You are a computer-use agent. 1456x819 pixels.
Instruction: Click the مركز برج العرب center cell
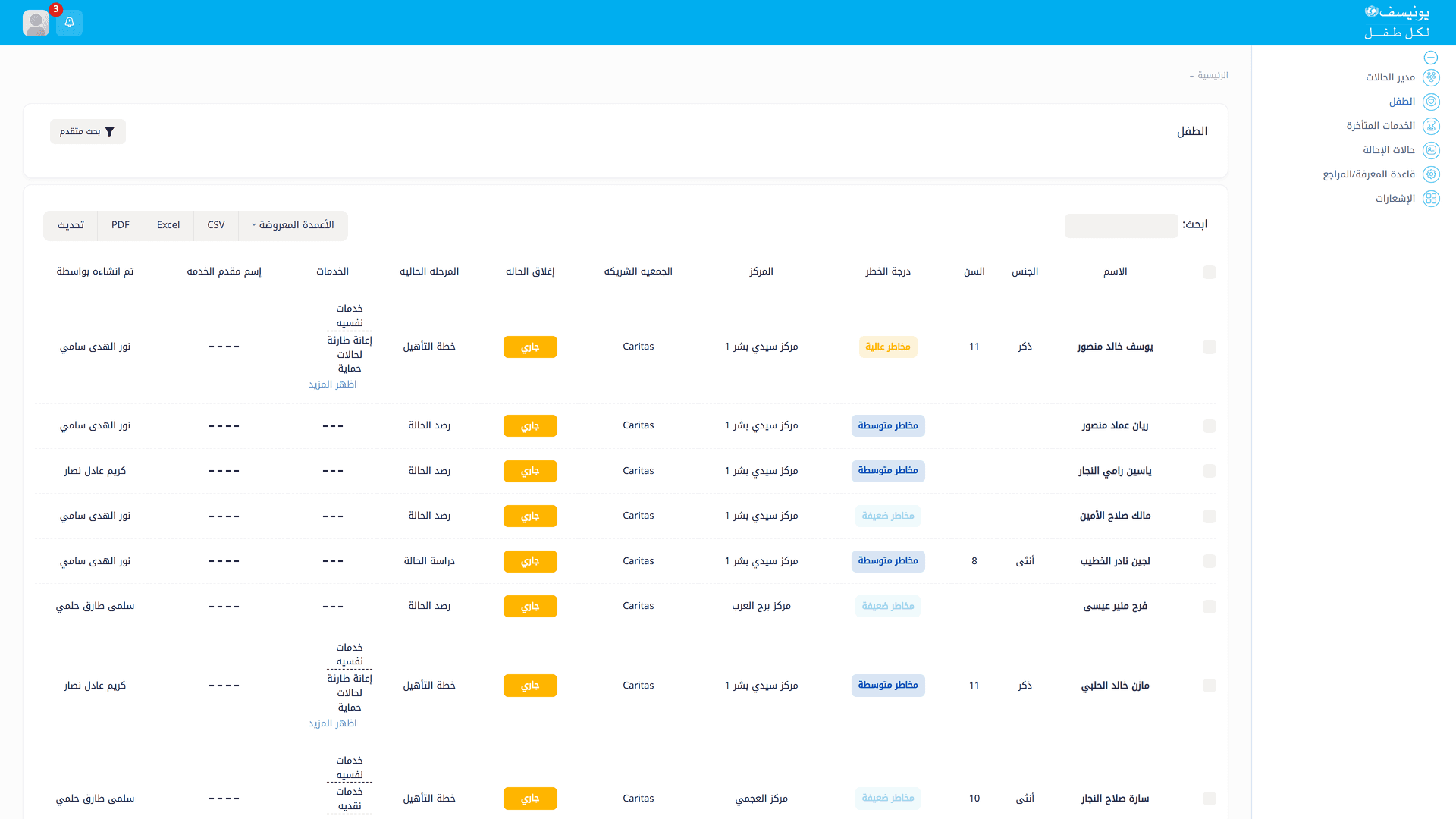tap(761, 606)
